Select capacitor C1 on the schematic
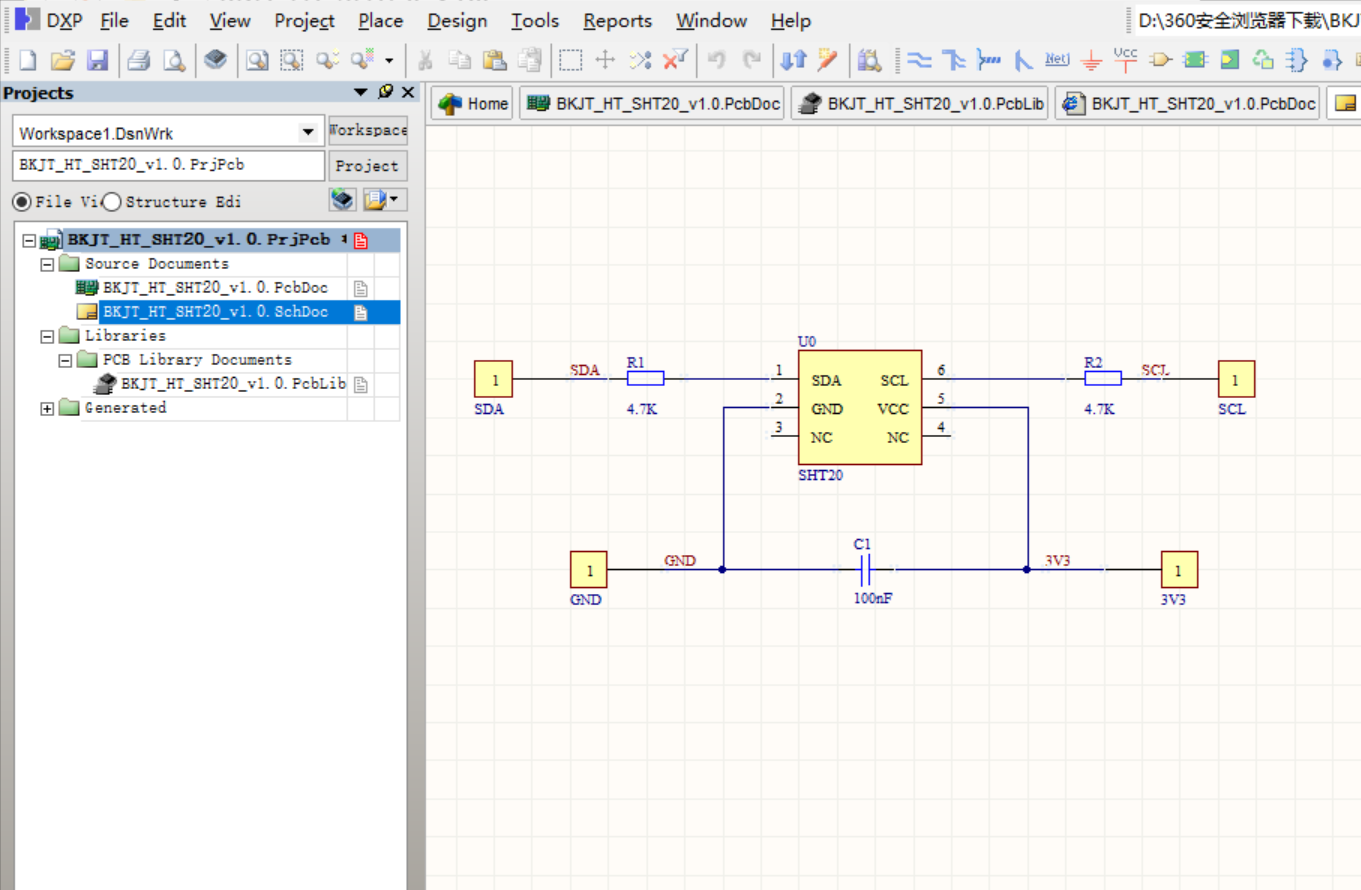1361x890 pixels. pyautogui.click(x=866, y=570)
